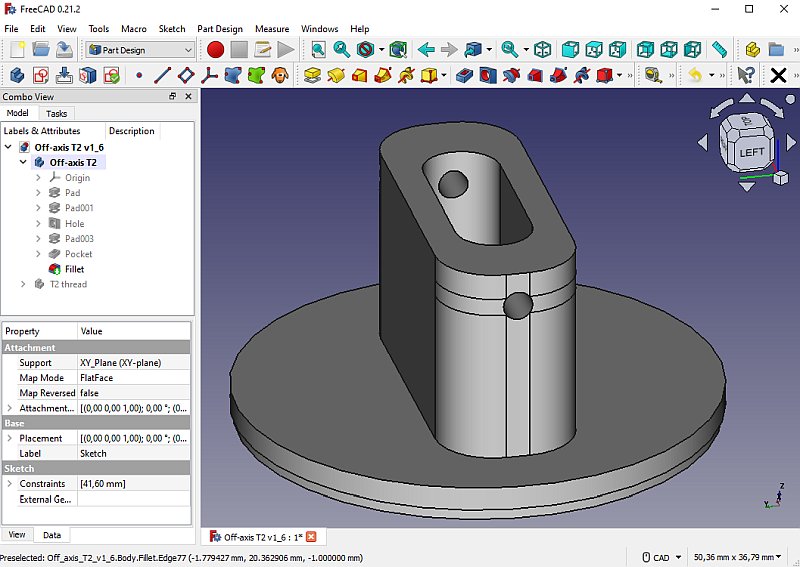Open the undo history dropdown arrow
Image resolution: width=800 pixels, height=567 pixels.
click(x=711, y=76)
